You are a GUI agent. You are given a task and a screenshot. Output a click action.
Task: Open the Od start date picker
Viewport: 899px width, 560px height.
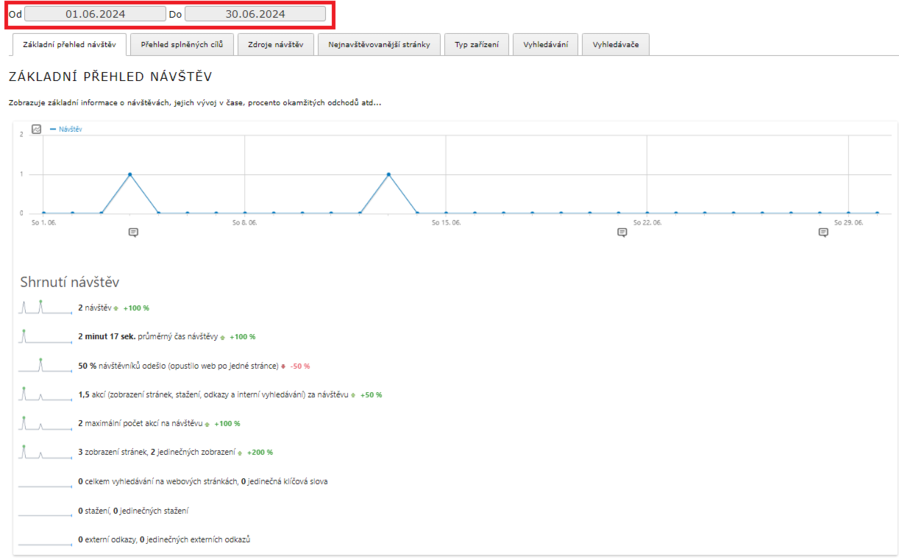coord(95,15)
